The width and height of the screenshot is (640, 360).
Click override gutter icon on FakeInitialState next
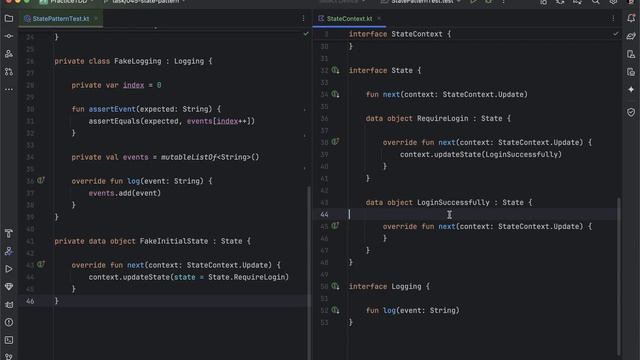coord(41,264)
